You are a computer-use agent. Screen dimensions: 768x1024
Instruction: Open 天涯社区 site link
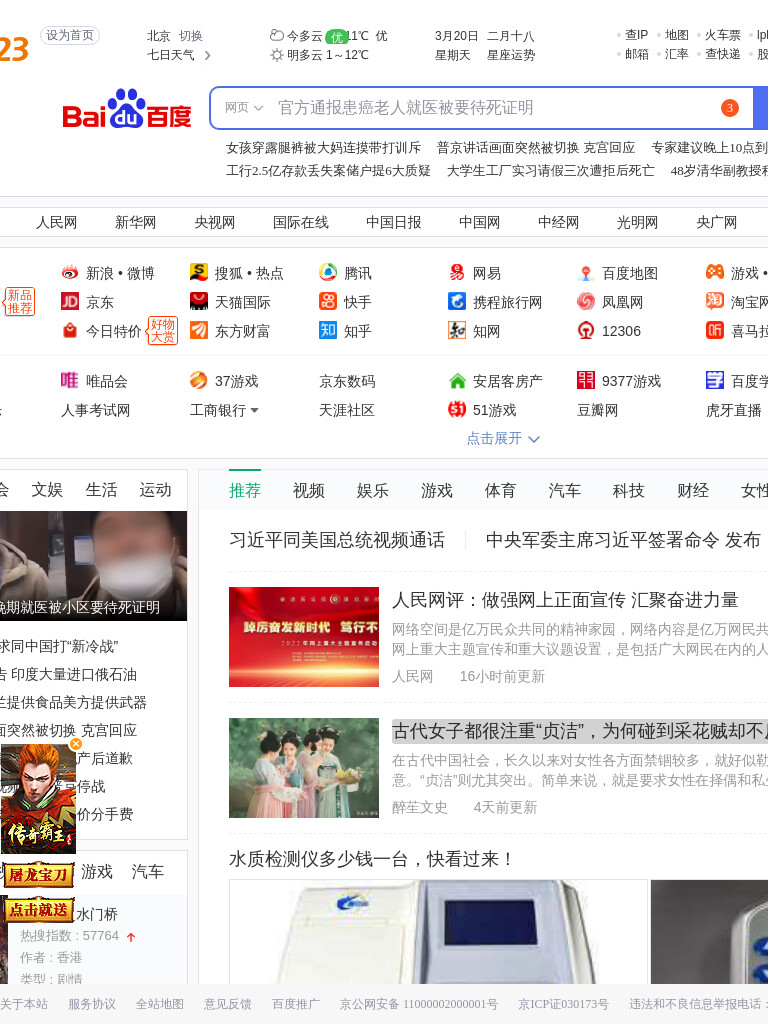[x=347, y=410]
